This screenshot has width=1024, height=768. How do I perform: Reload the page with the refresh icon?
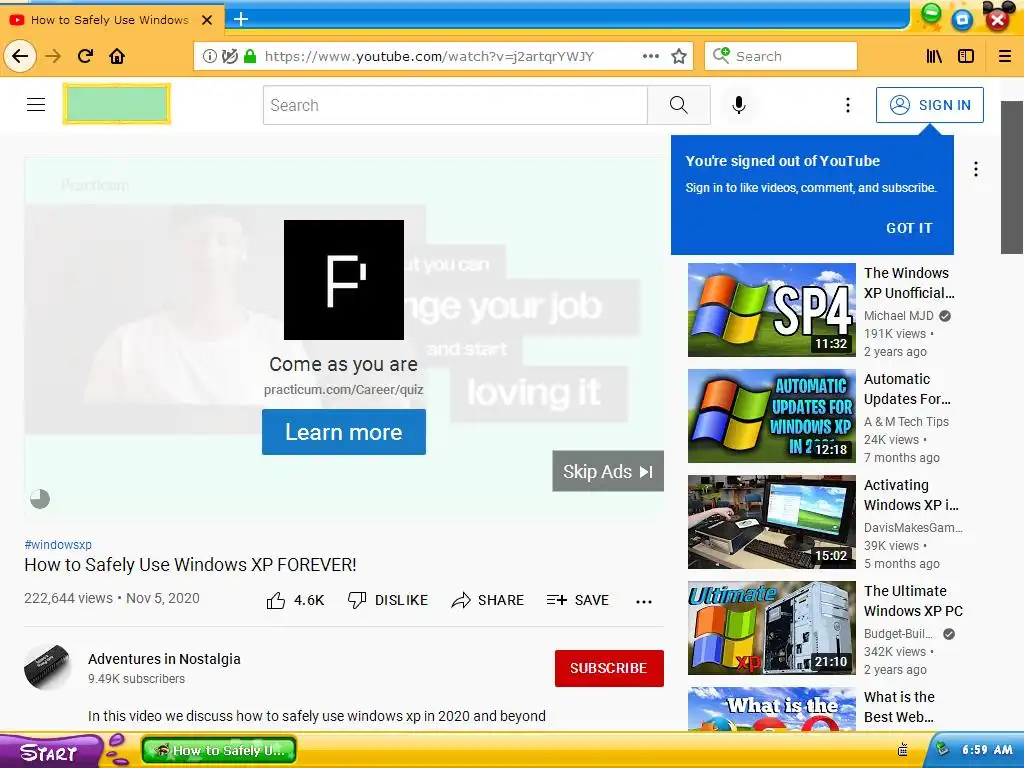click(85, 56)
